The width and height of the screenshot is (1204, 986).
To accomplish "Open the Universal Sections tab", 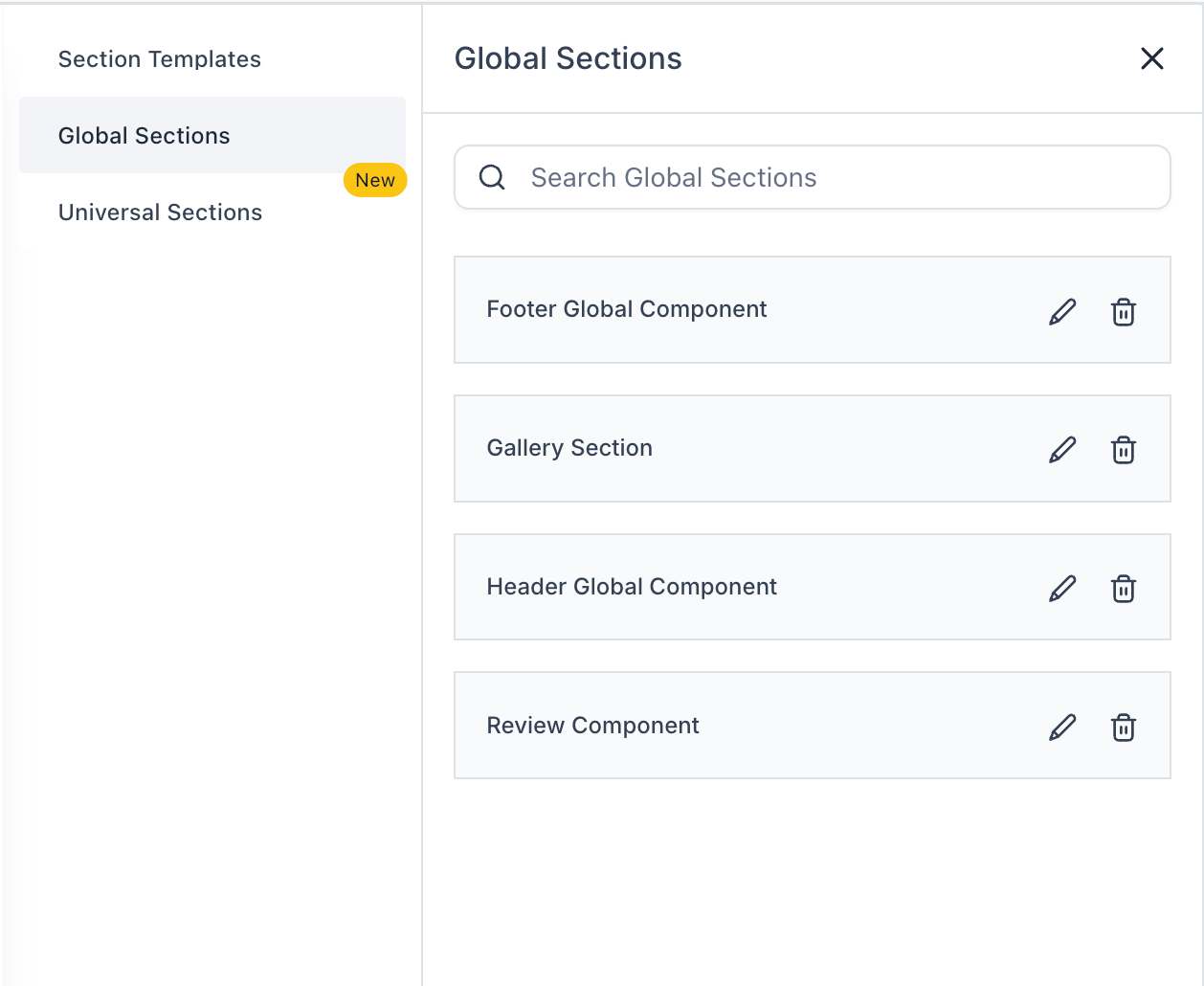I will pyautogui.click(x=161, y=213).
